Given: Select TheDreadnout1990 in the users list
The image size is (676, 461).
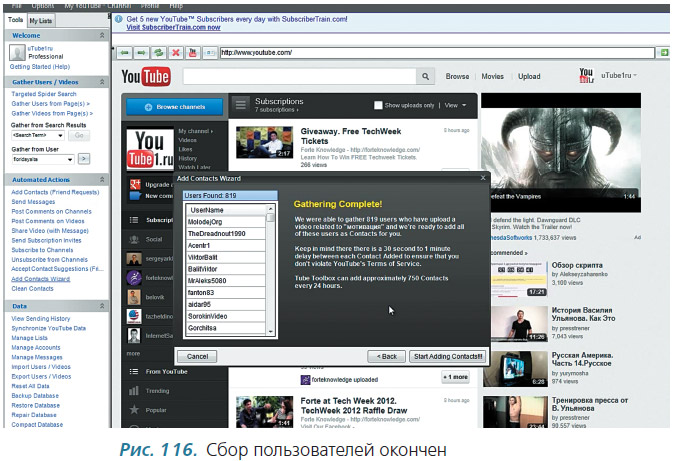Looking at the screenshot, I should [226, 233].
